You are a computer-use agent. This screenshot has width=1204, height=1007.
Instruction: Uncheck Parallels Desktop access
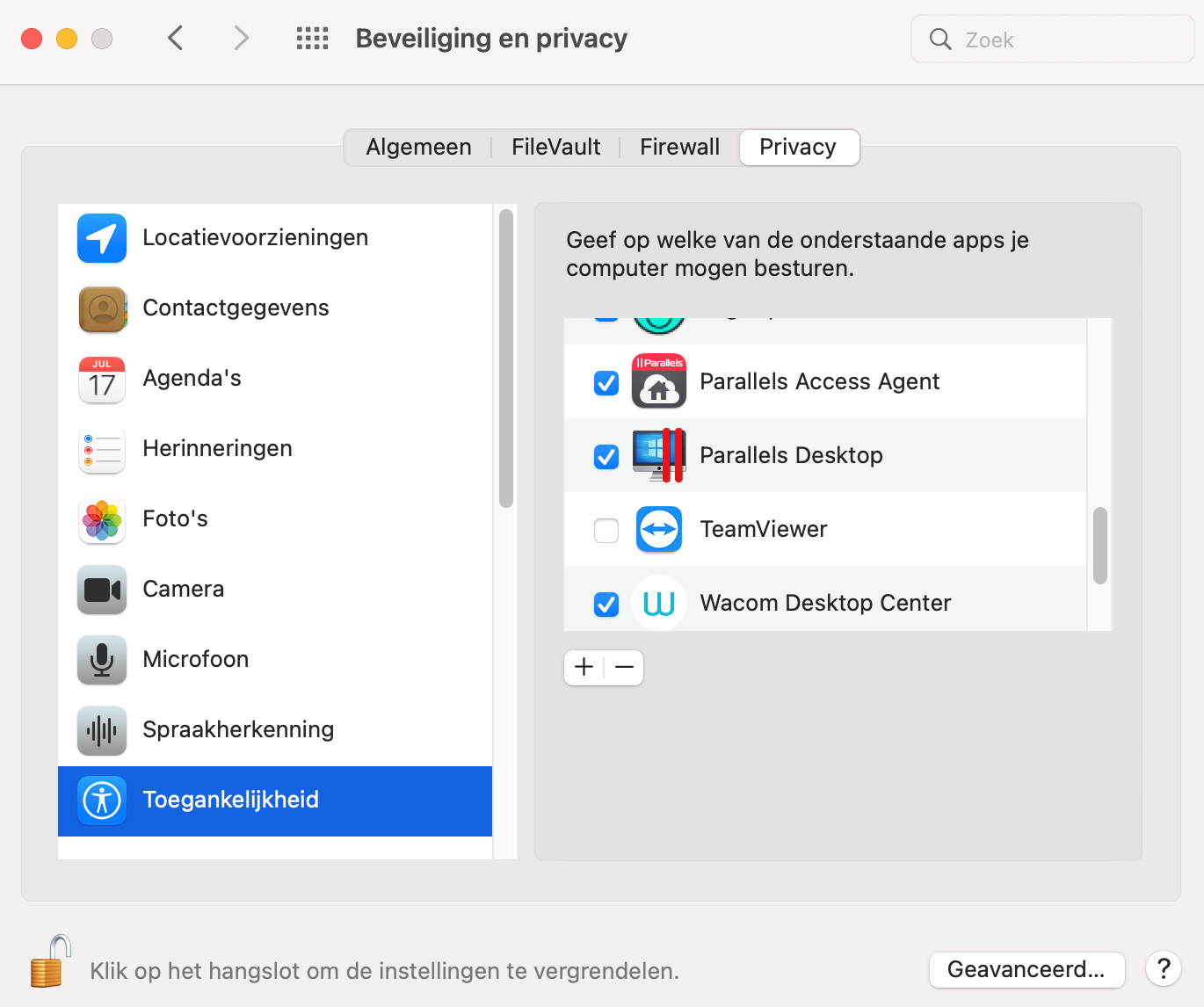(606, 457)
